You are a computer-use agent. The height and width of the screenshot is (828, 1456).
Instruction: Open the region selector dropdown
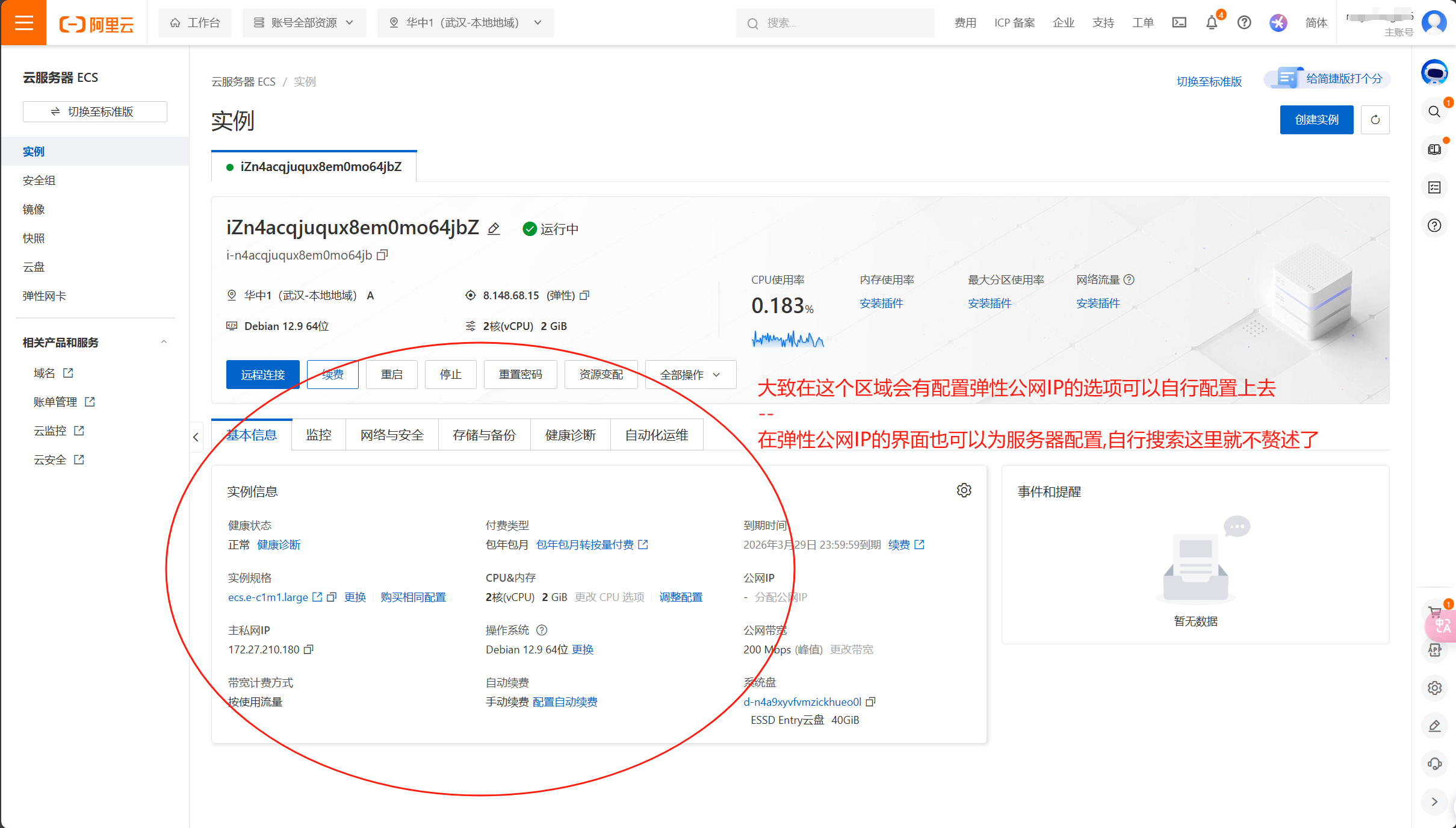click(465, 23)
